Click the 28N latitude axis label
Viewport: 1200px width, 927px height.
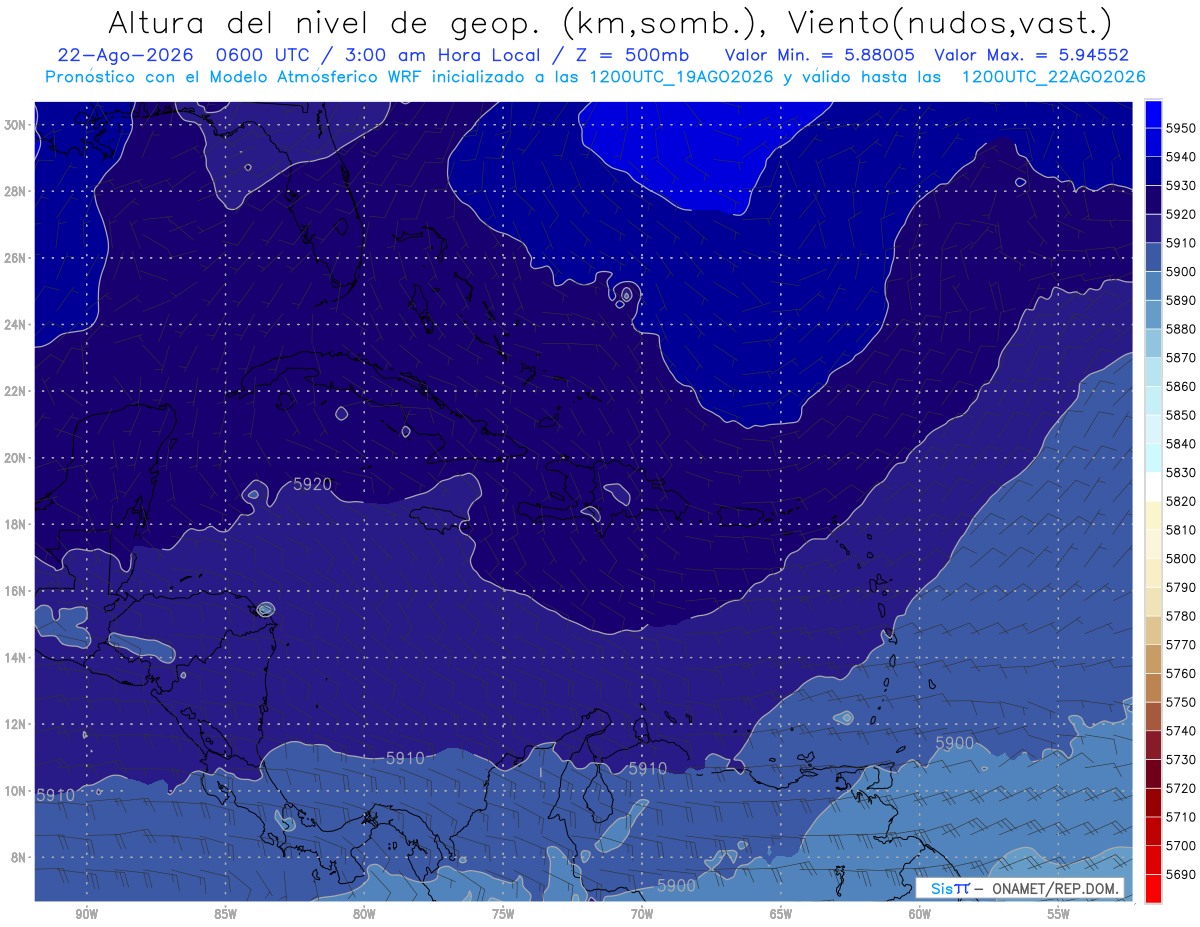pyautogui.click(x=14, y=191)
